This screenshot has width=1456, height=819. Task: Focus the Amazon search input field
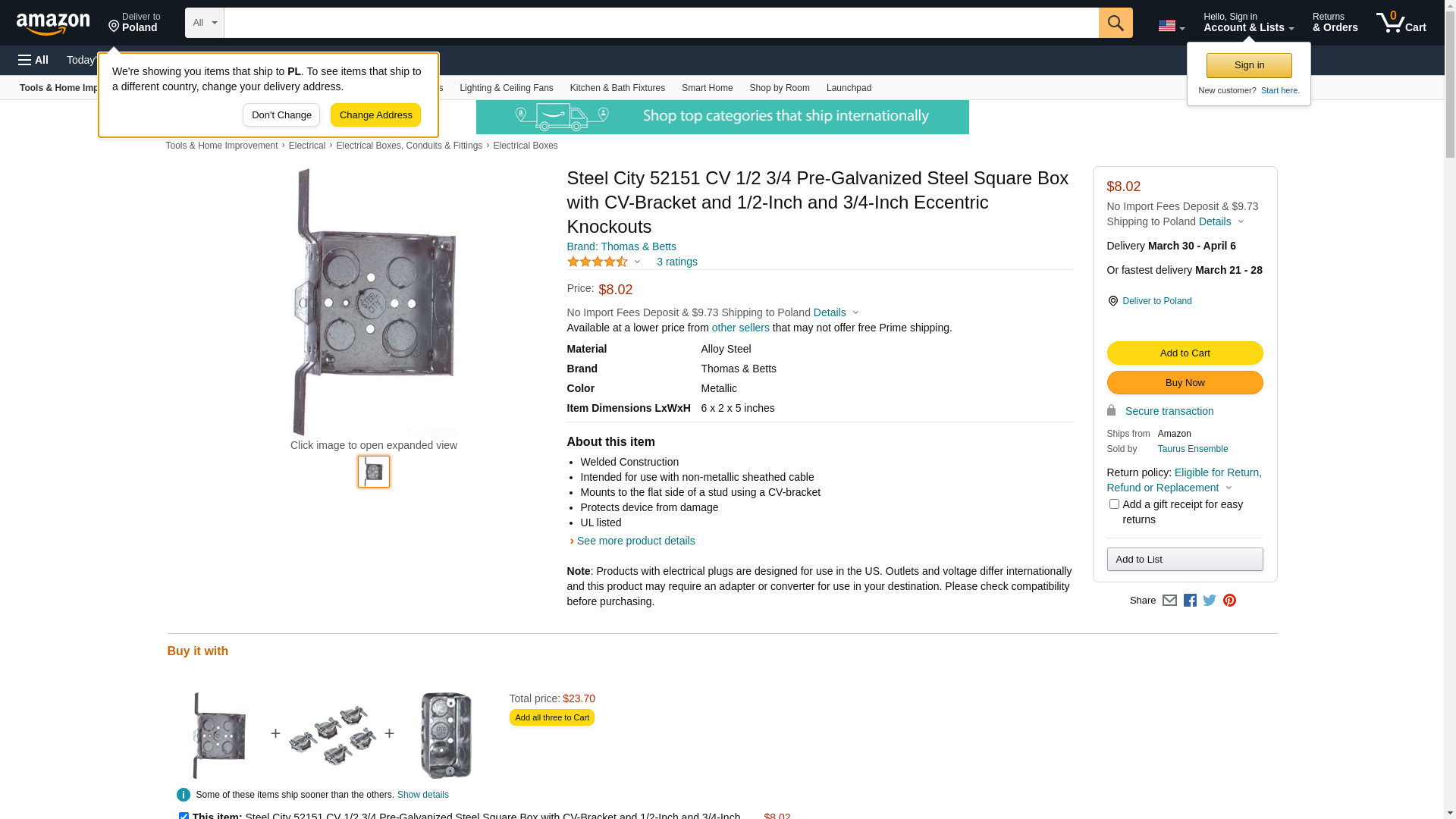coord(661,23)
